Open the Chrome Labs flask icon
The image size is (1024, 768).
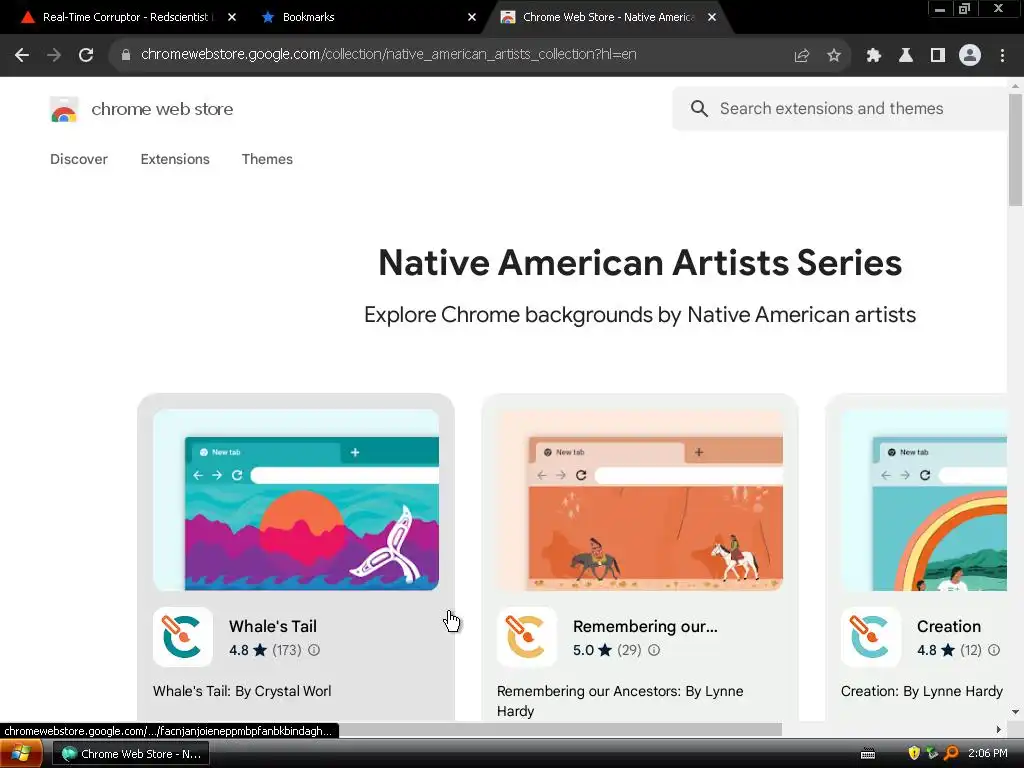pyautogui.click(x=905, y=55)
